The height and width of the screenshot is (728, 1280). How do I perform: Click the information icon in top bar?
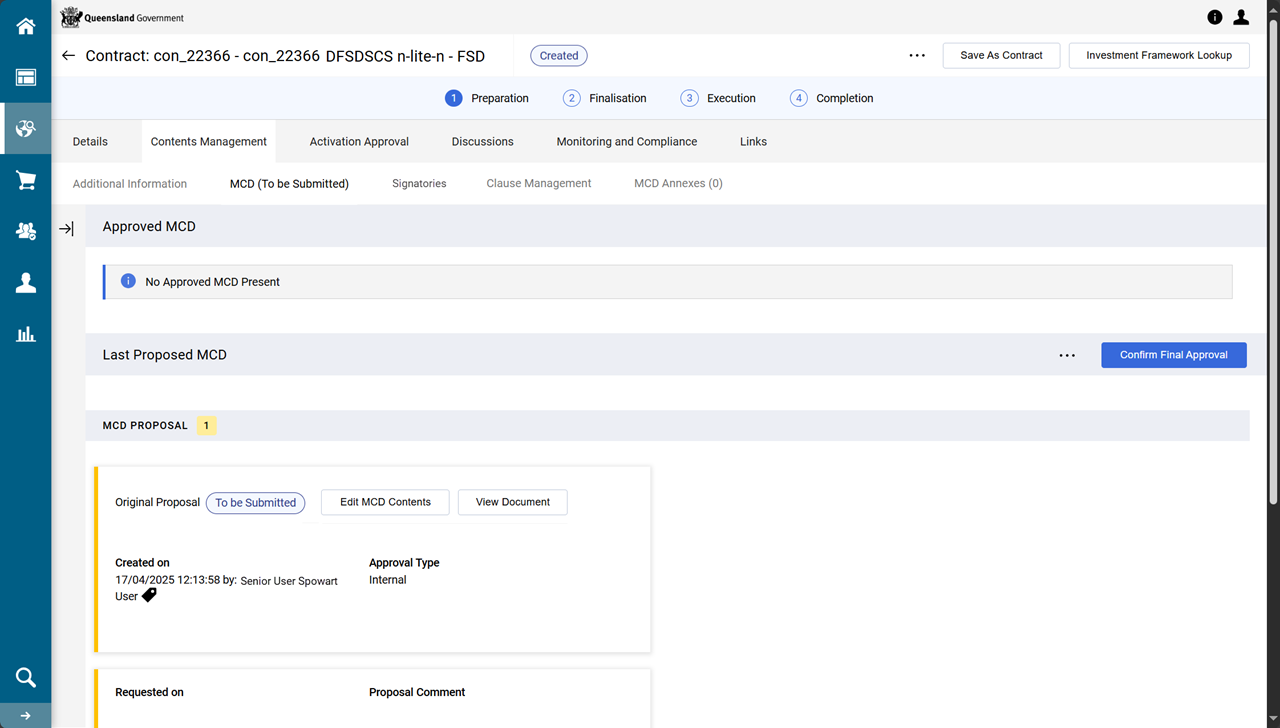(1215, 17)
